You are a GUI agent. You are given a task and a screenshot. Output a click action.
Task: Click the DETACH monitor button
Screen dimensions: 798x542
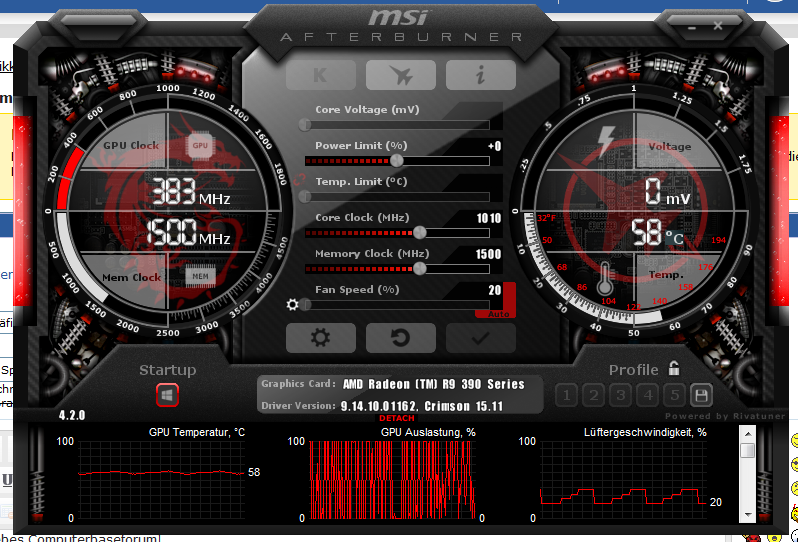coord(396,418)
